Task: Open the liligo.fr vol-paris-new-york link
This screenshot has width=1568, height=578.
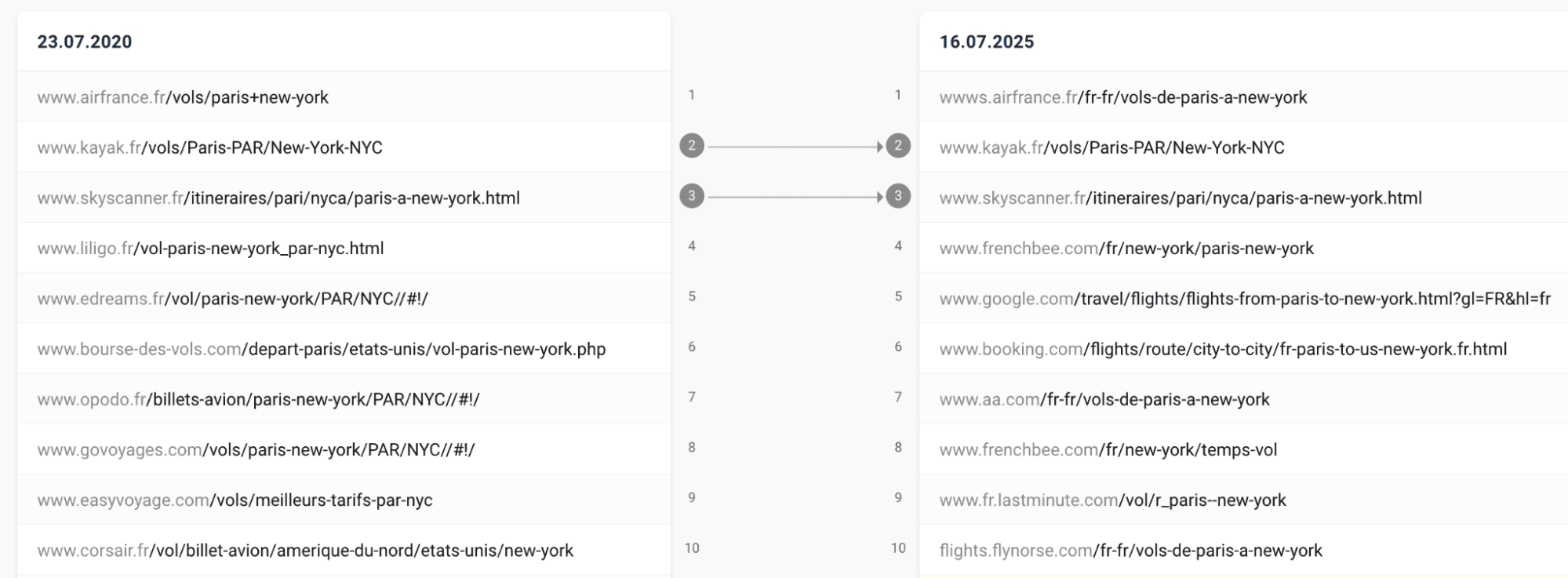Action: tap(210, 249)
